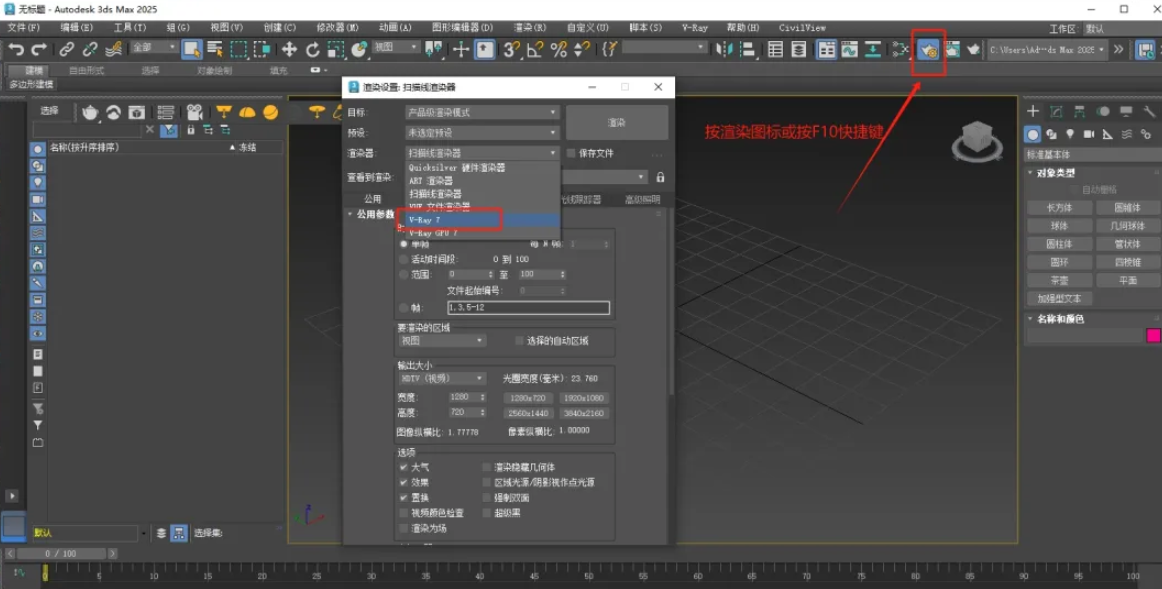Open the Target (目标) dropdown

tap(482, 113)
